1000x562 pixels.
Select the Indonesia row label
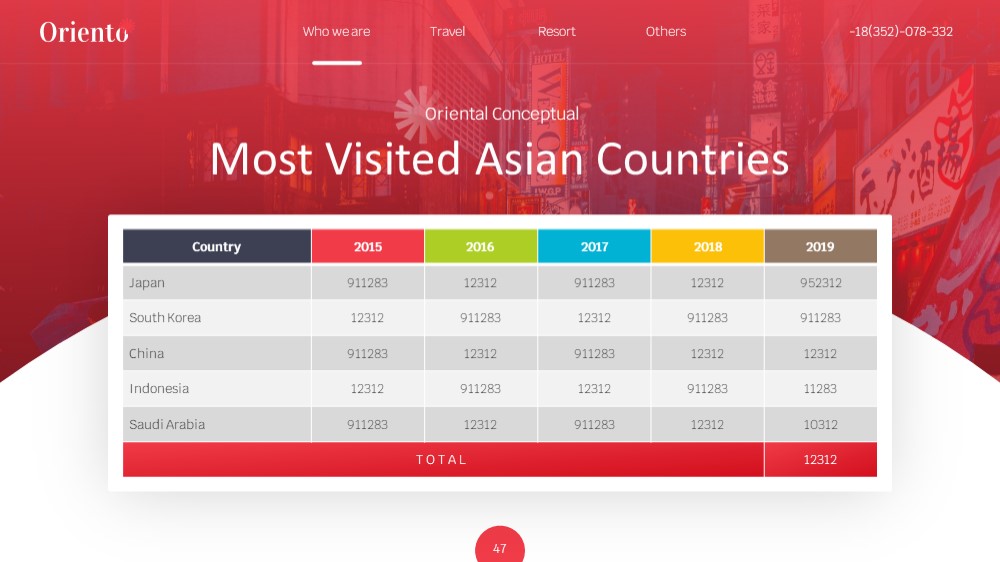click(x=159, y=388)
